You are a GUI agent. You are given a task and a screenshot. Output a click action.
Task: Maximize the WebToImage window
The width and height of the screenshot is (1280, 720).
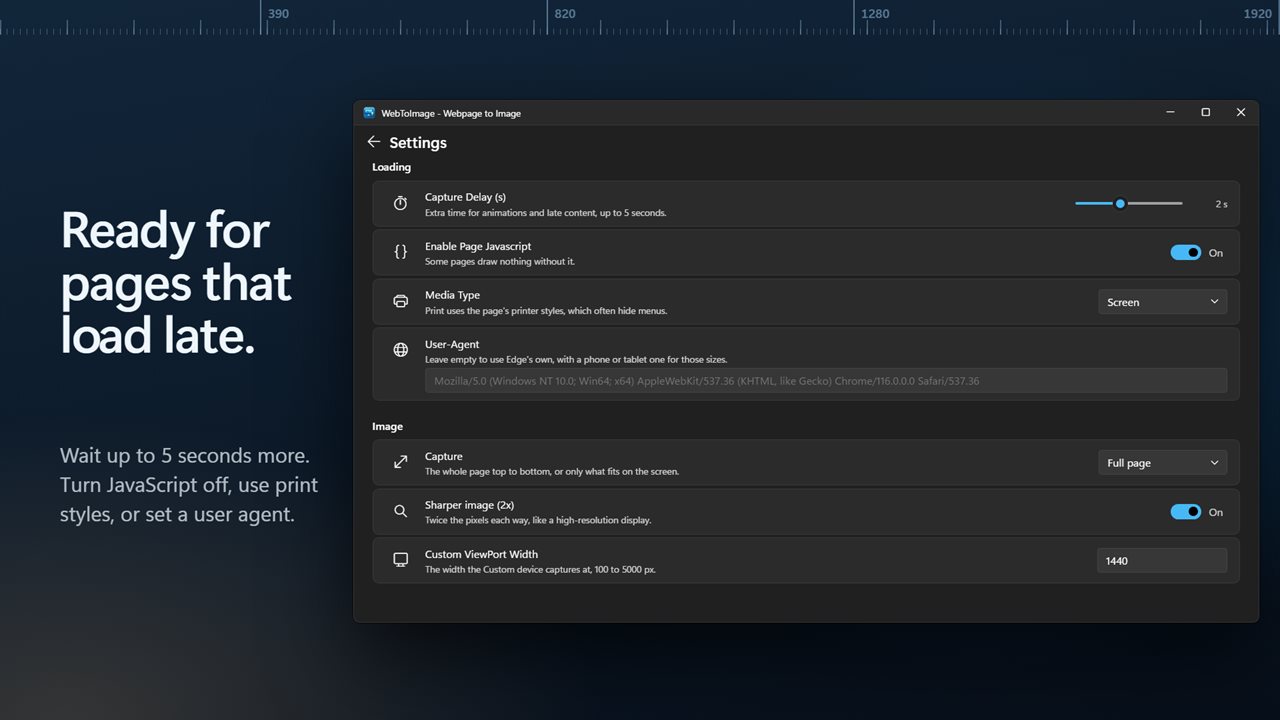[1205, 113]
